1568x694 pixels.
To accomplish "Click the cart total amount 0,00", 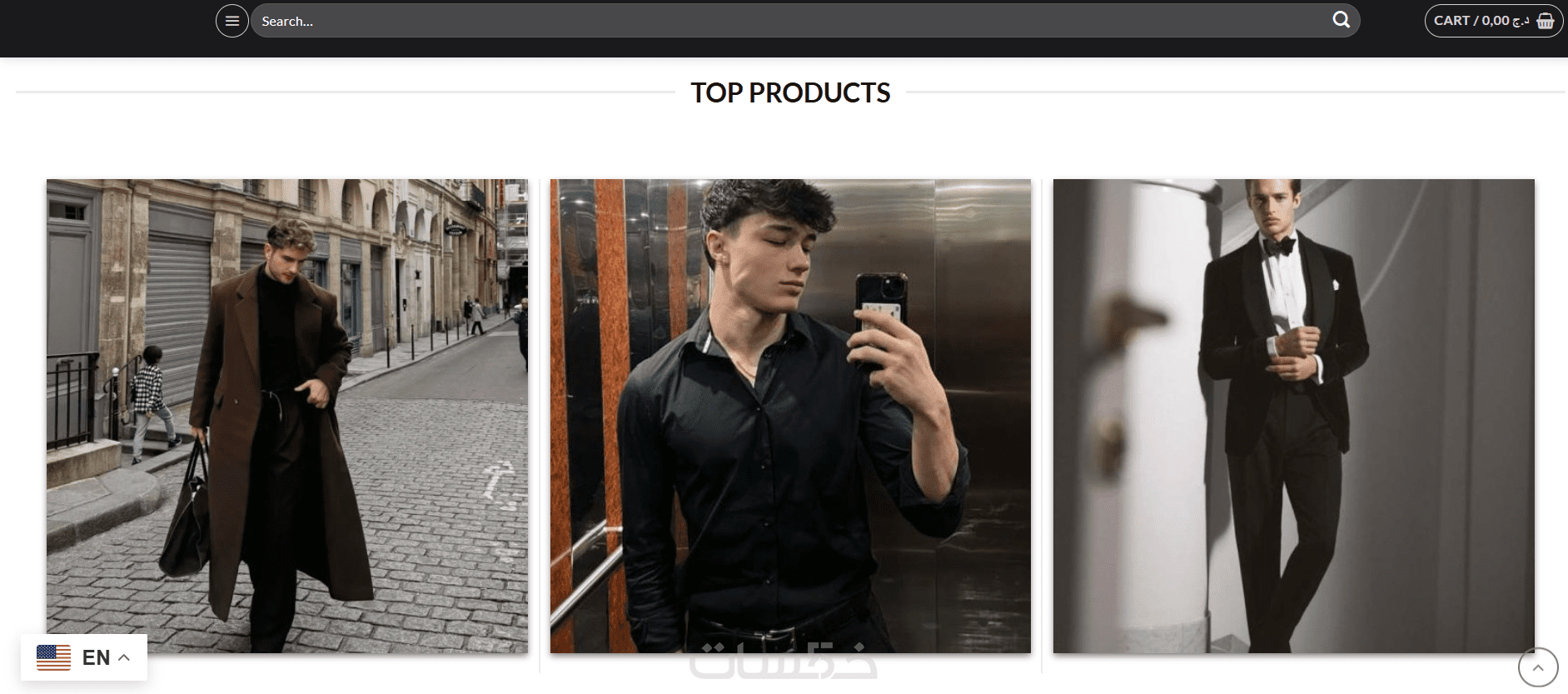I will tap(1496, 21).
